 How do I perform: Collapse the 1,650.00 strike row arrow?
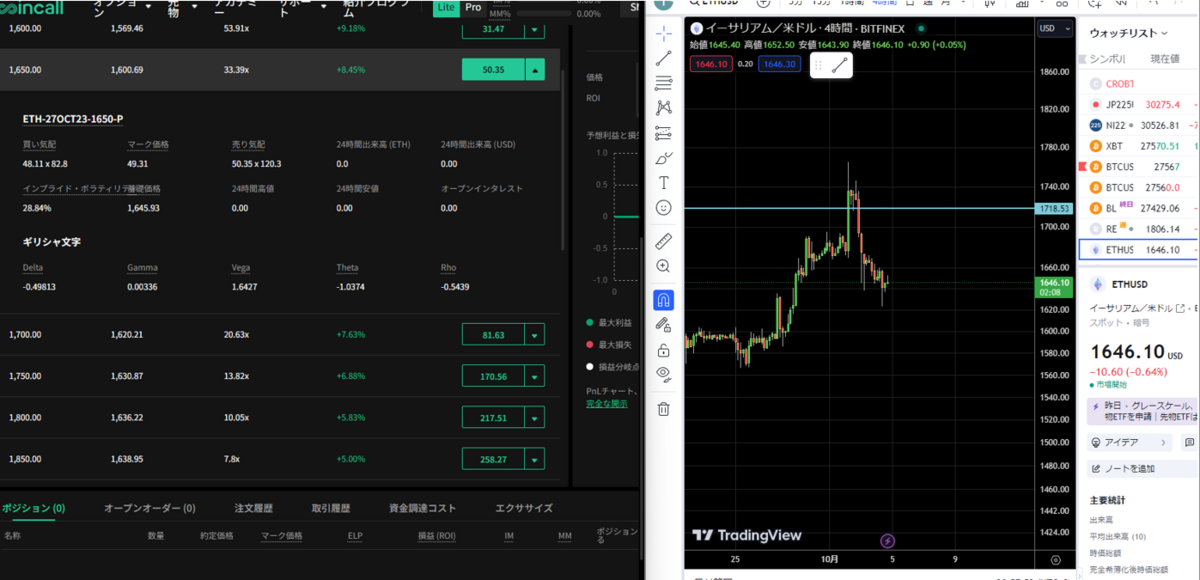pos(535,70)
